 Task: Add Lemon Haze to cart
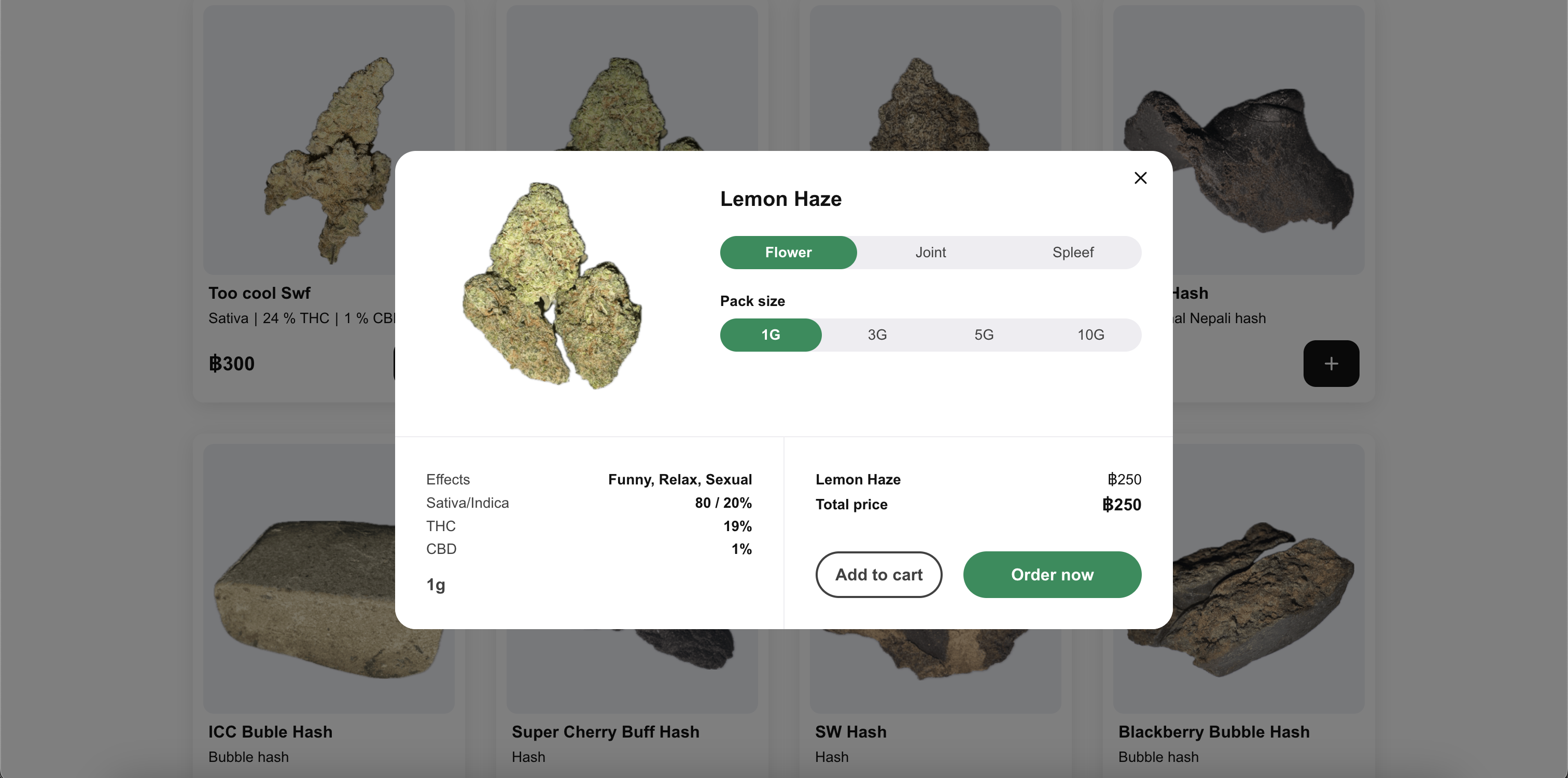(878, 575)
